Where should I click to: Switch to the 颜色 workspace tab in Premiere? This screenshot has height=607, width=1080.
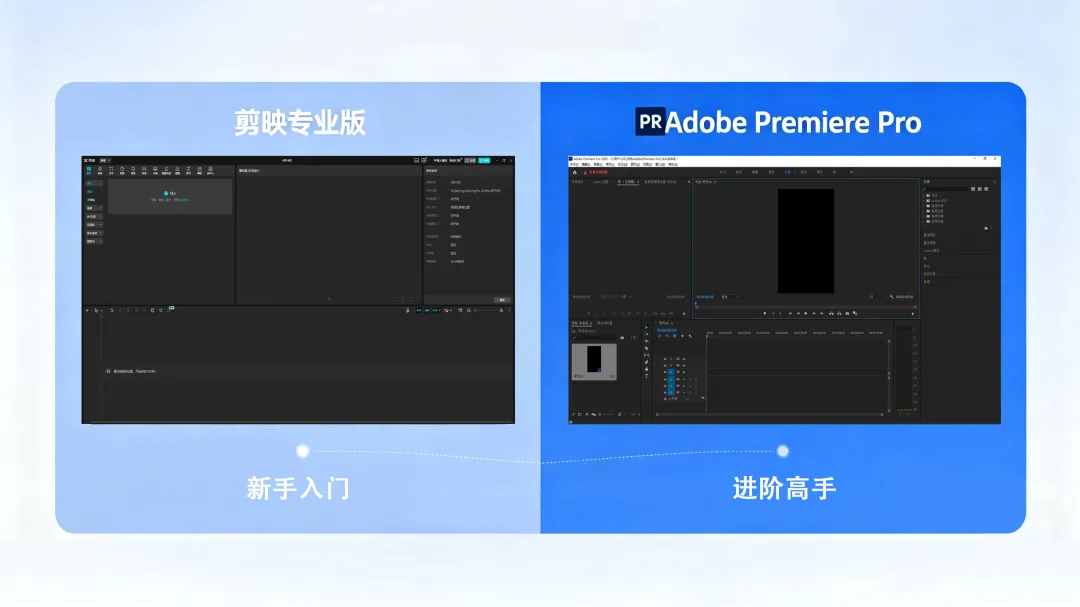771,172
